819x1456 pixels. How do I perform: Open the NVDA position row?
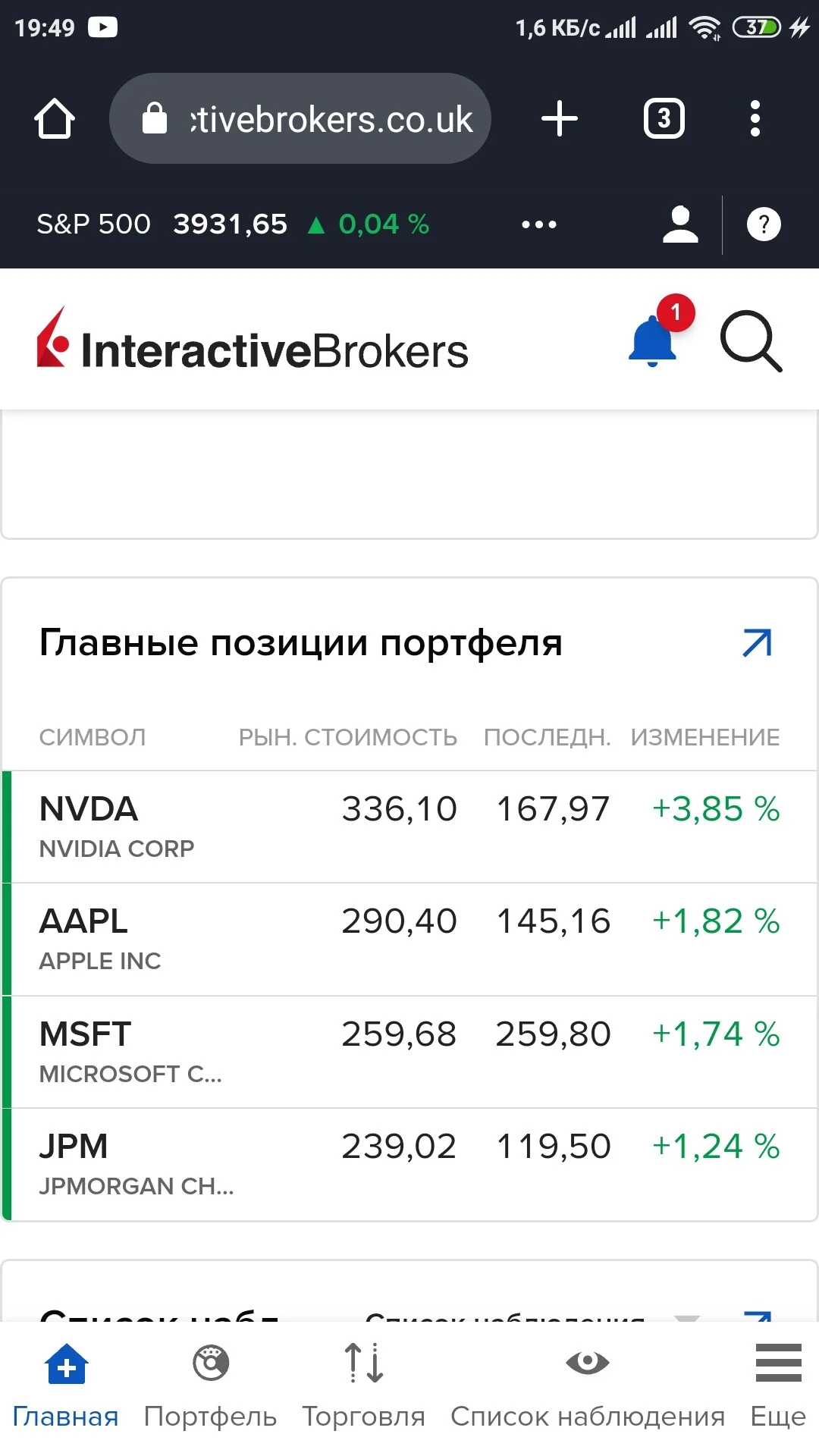(x=409, y=827)
